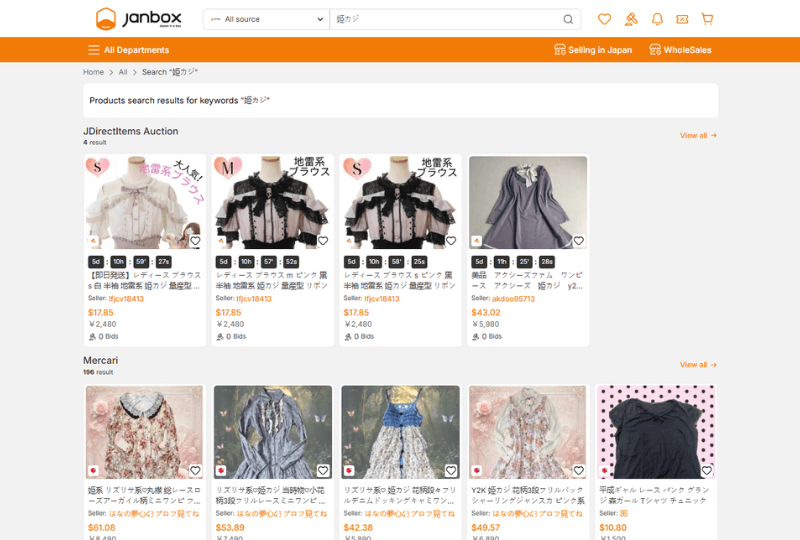Open the All source dropdown
The image size is (800, 540).
coord(266,19)
